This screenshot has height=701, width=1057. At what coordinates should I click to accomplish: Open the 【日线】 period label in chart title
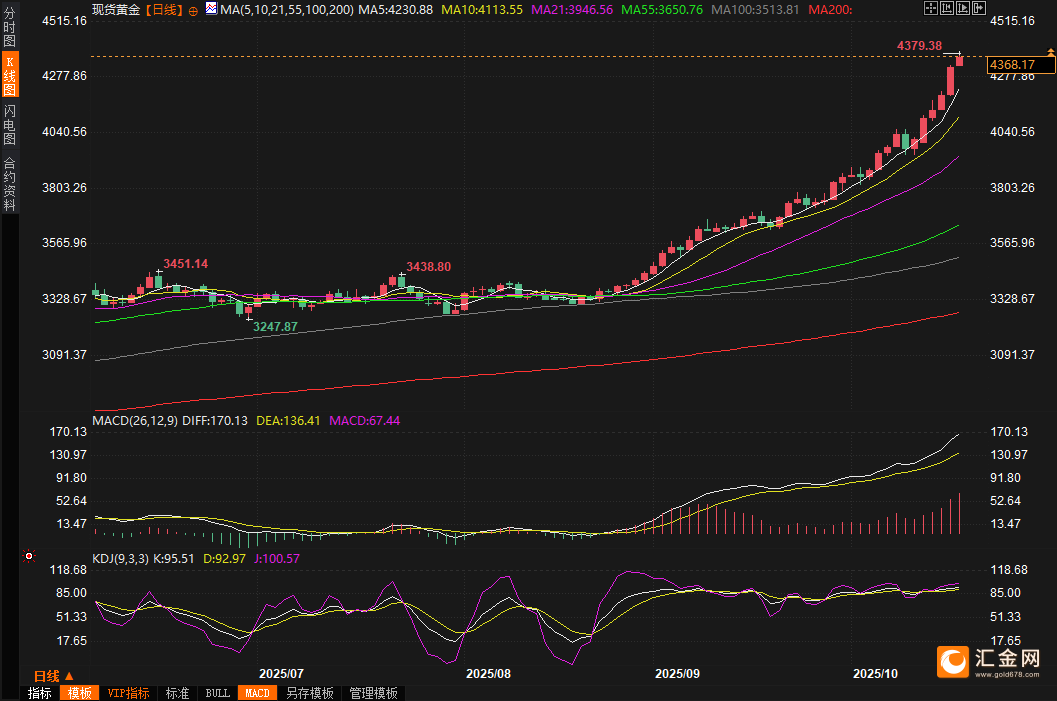(163, 9)
